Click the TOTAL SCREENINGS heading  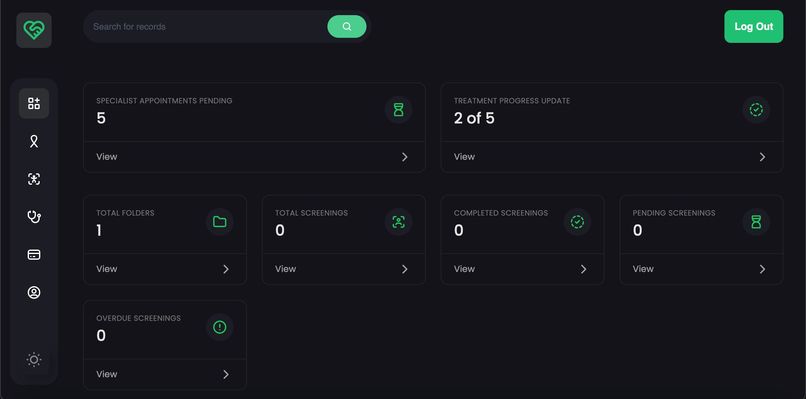(x=312, y=213)
